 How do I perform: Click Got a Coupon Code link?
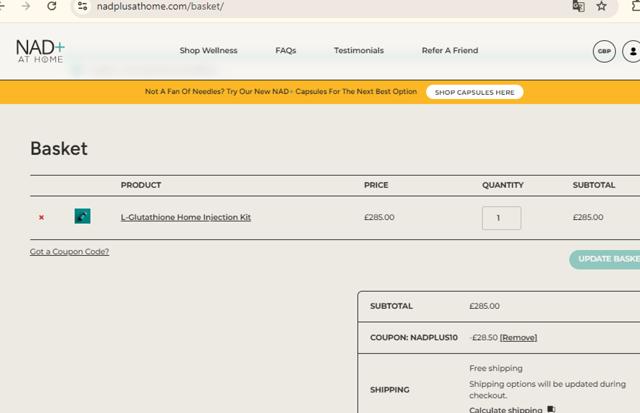click(69, 251)
